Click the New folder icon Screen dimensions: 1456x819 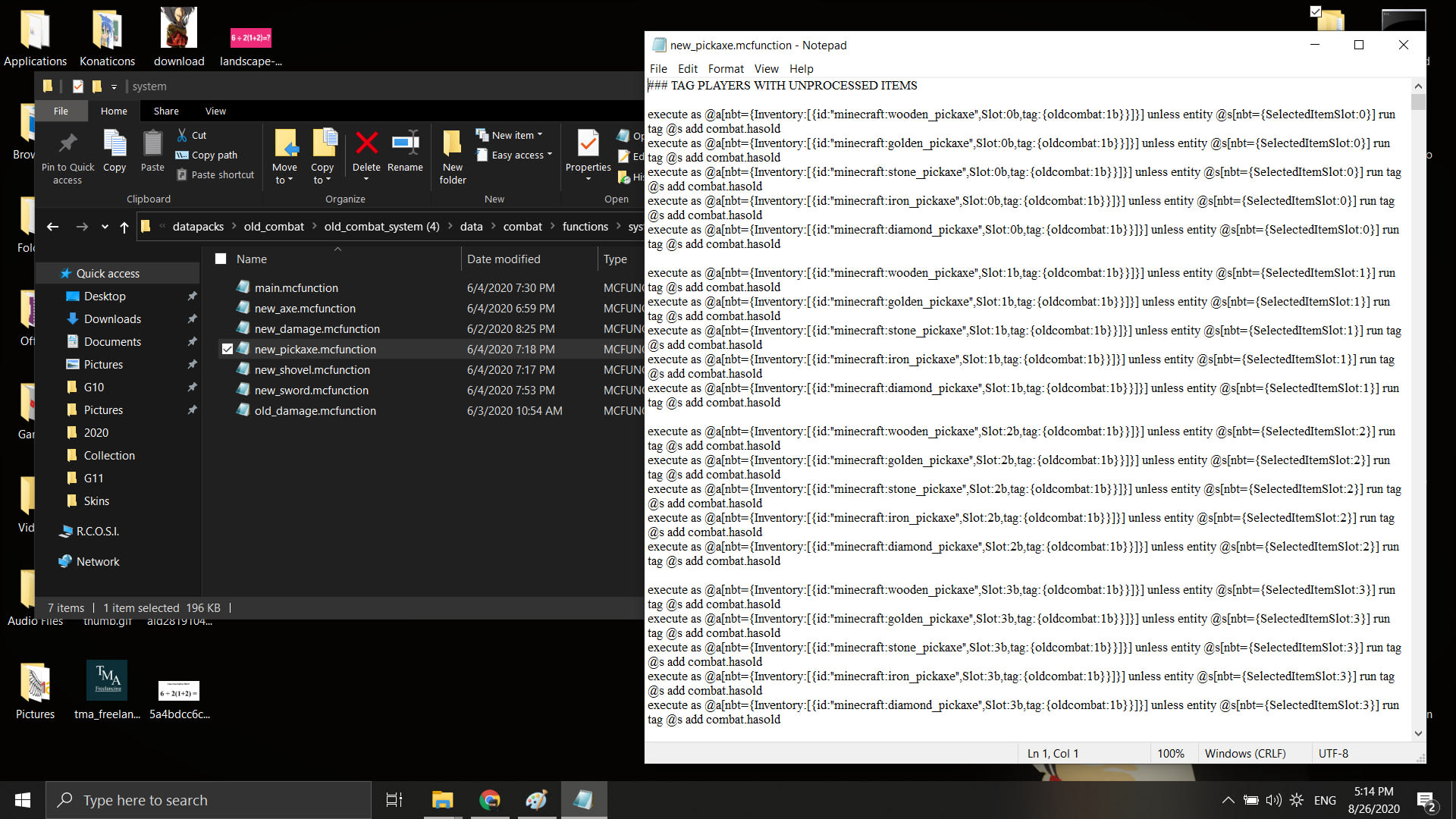(x=452, y=143)
